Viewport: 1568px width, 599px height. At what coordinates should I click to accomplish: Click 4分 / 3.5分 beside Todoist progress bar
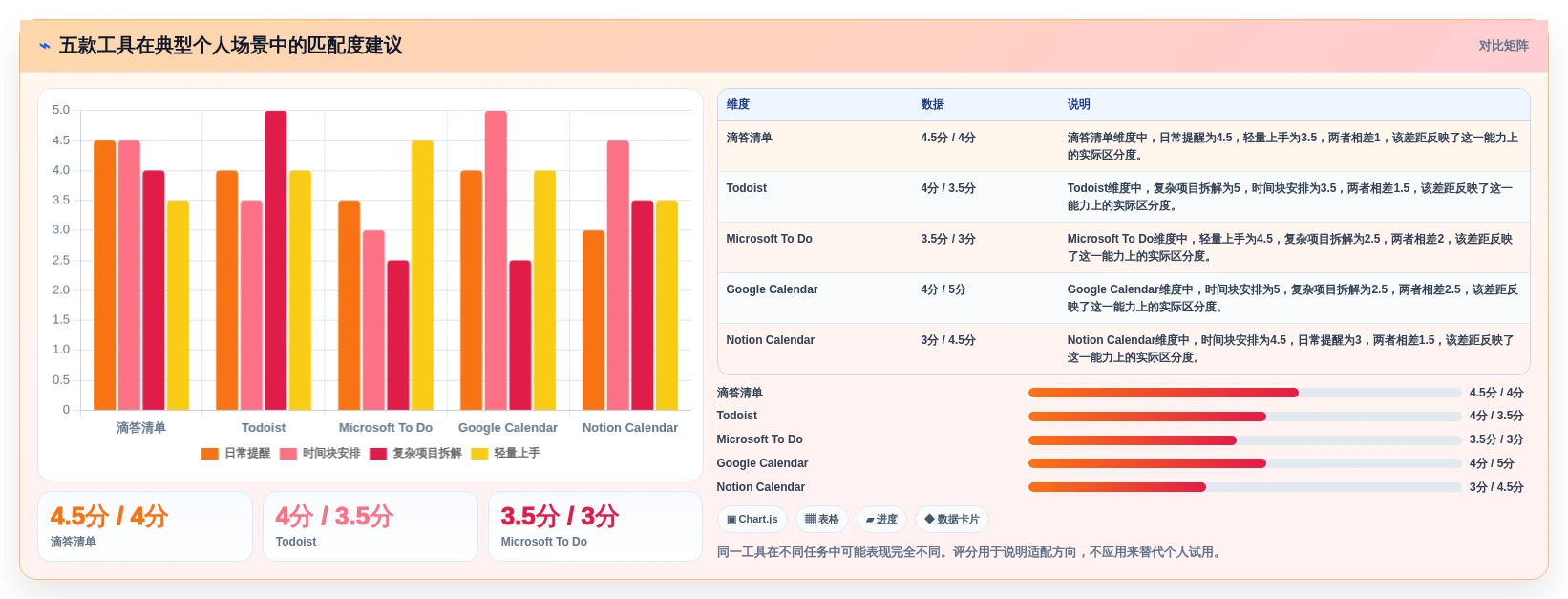(1496, 417)
